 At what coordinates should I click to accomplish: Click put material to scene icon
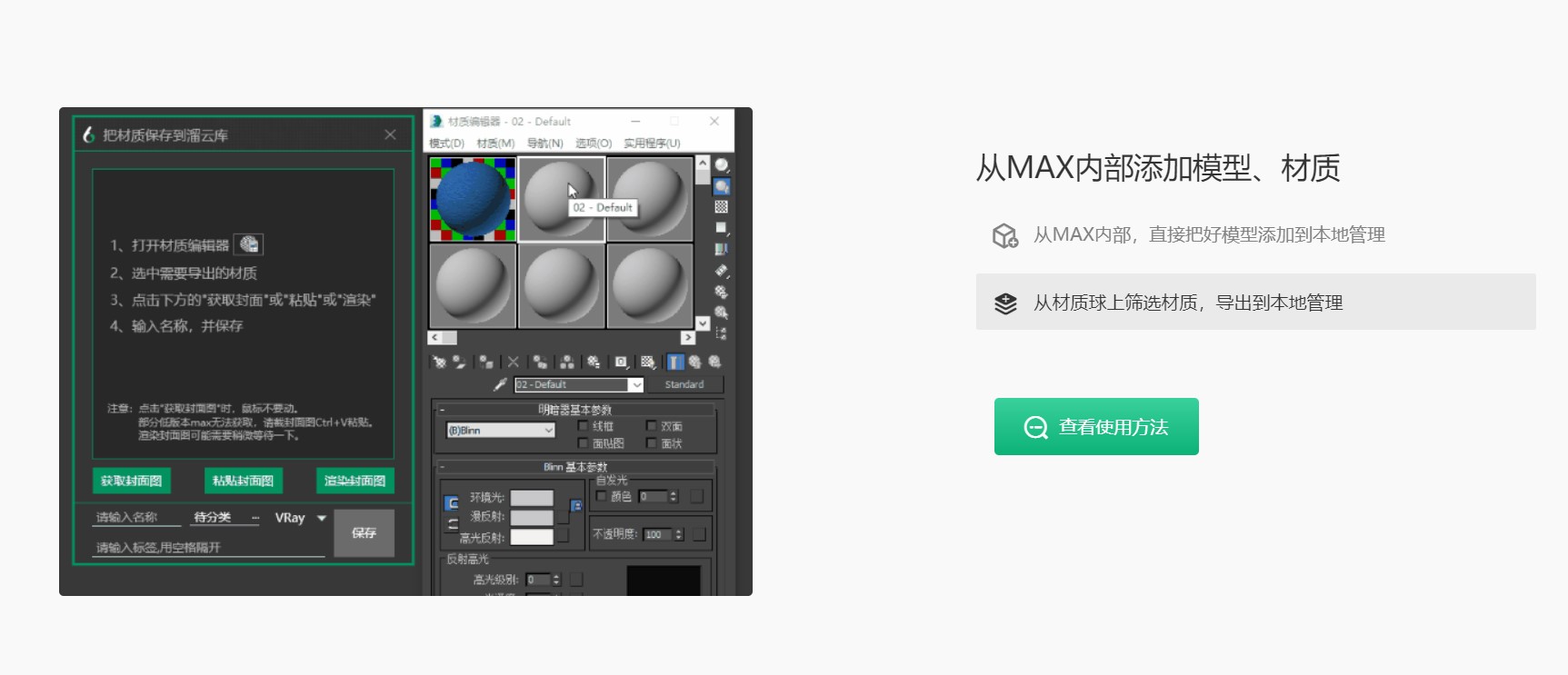point(459,362)
